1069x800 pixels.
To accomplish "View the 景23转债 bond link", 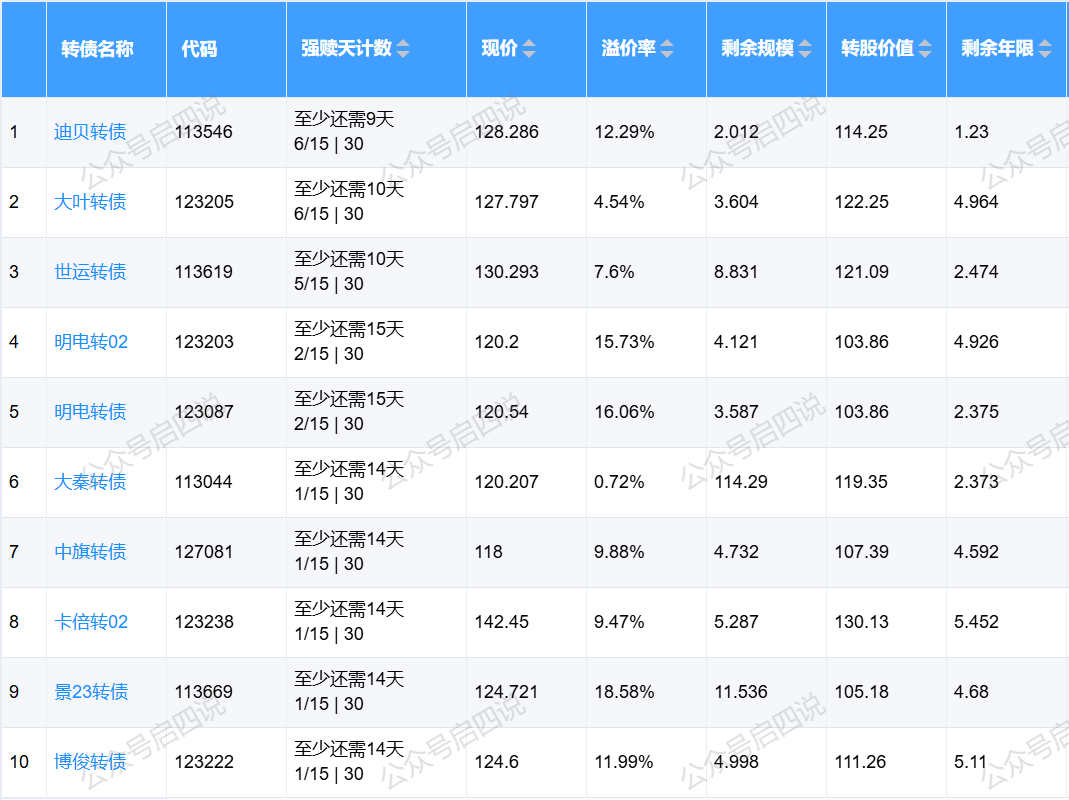I will coord(91,692).
